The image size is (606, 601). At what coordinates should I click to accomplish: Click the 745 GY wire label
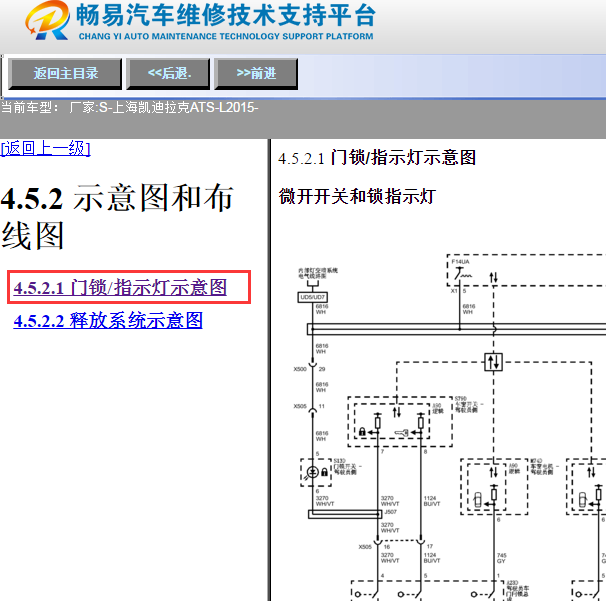point(501,558)
